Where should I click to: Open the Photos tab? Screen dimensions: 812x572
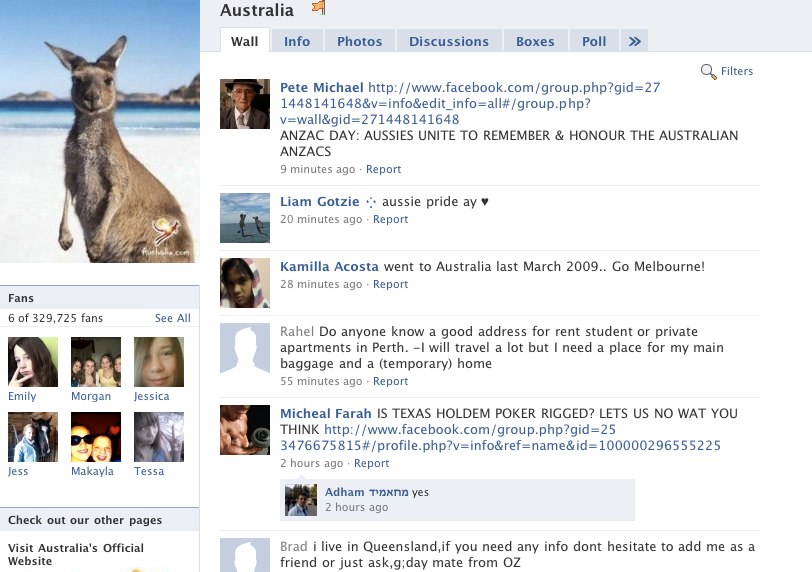coord(359,41)
